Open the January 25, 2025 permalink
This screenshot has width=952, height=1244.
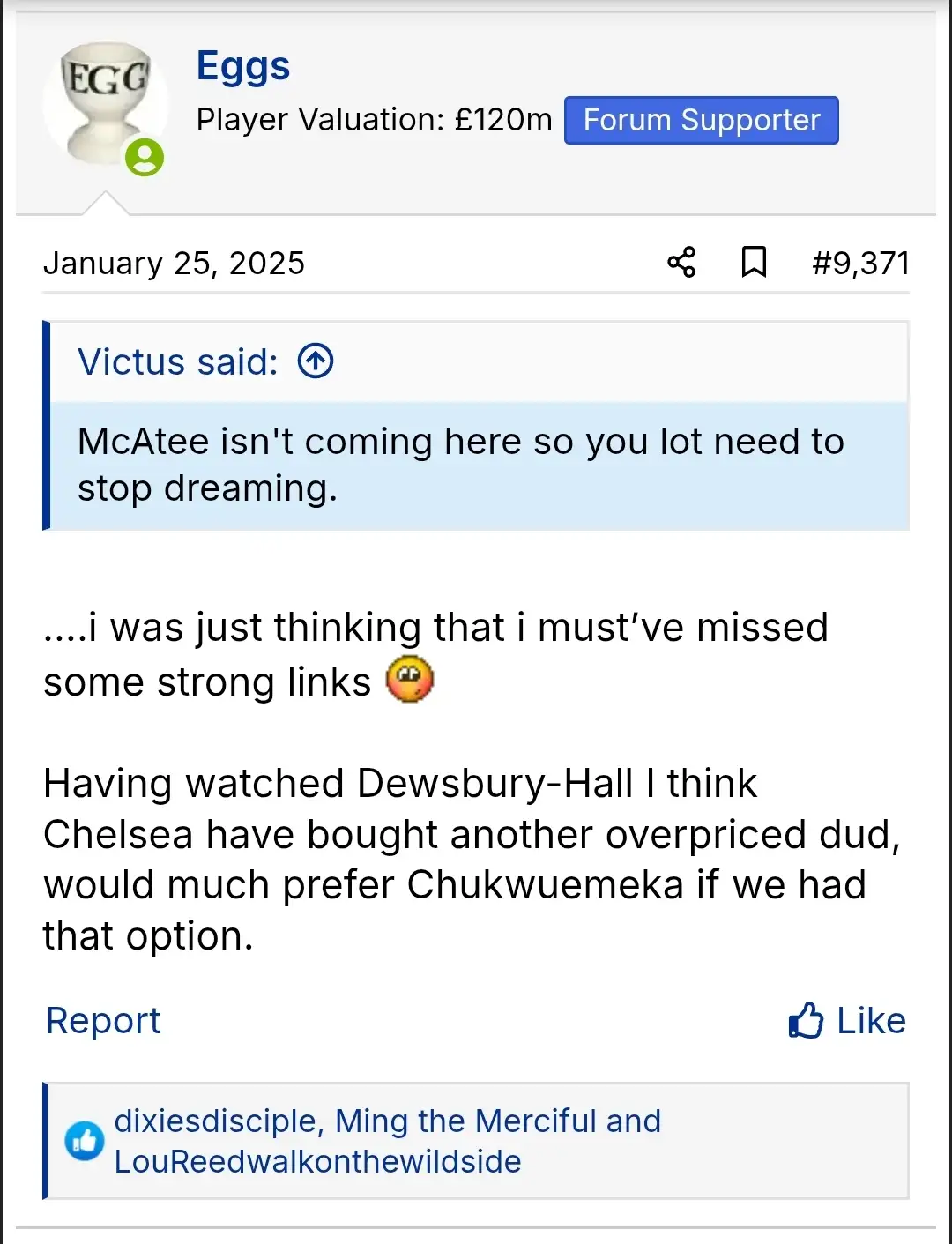[174, 263]
